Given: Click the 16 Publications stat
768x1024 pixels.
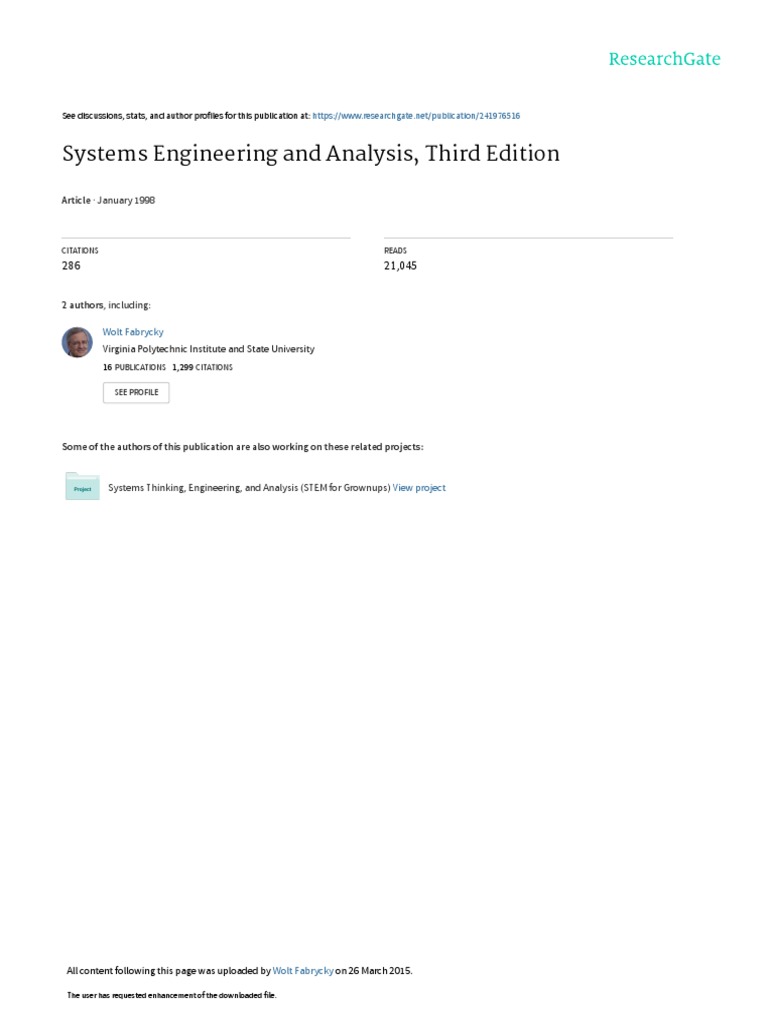Looking at the screenshot, I should [134, 367].
